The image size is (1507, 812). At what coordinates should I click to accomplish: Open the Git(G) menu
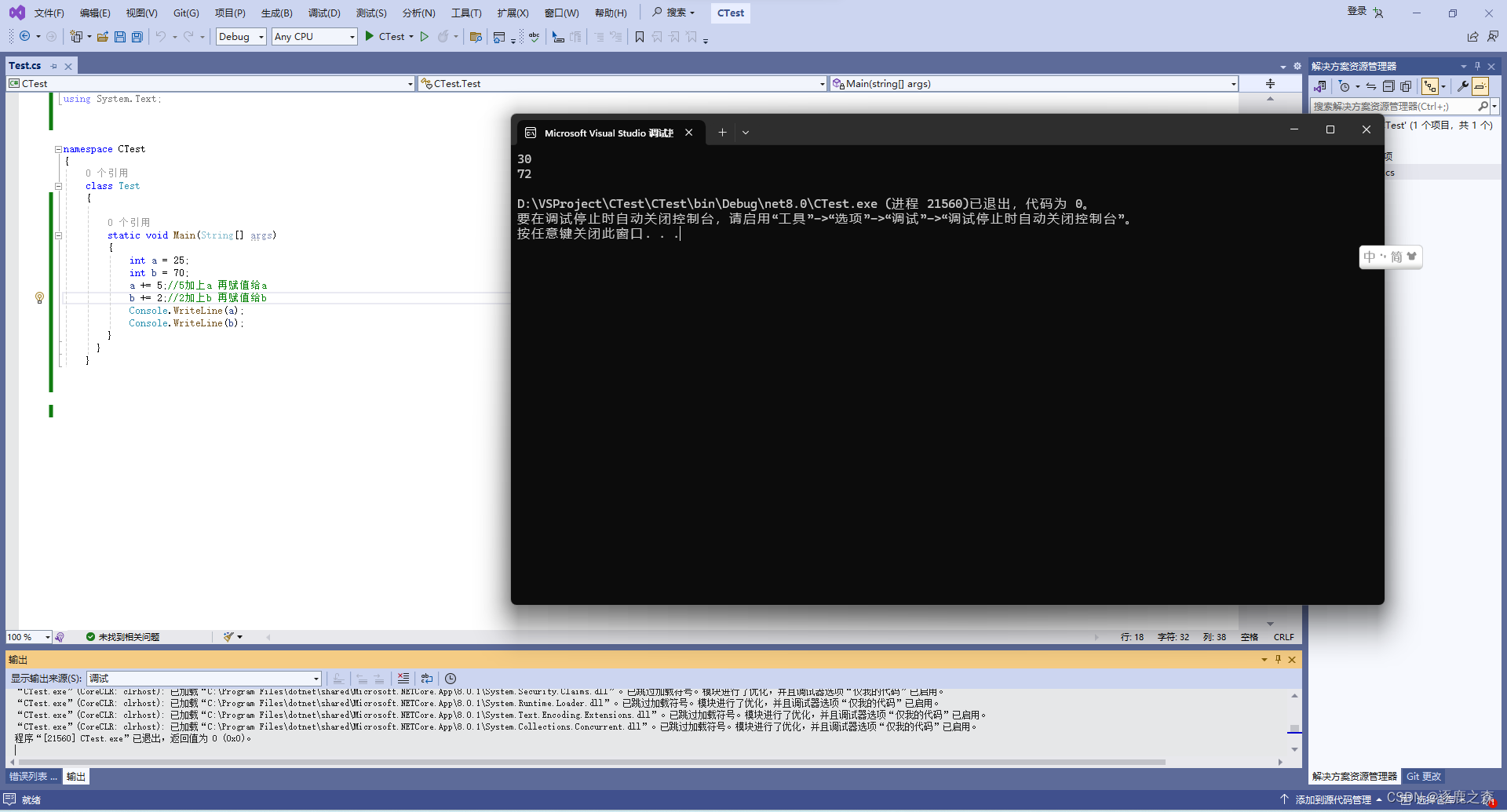(x=186, y=13)
